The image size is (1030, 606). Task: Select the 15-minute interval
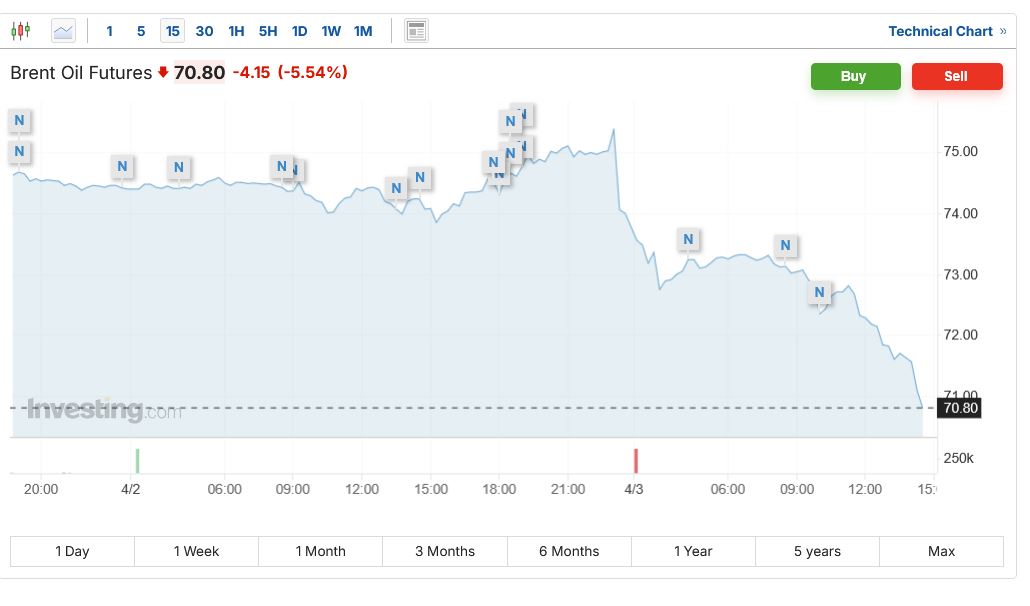coord(172,31)
